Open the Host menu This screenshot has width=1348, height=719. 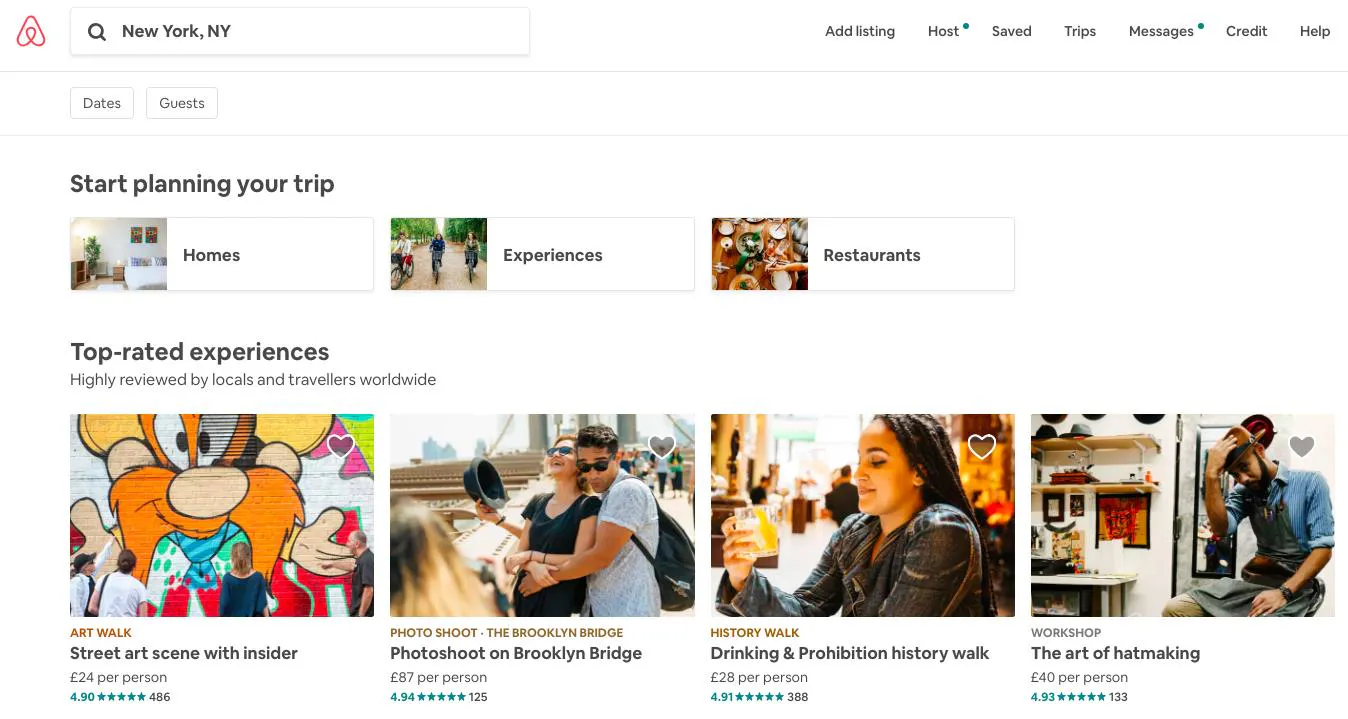tap(943, 32)
